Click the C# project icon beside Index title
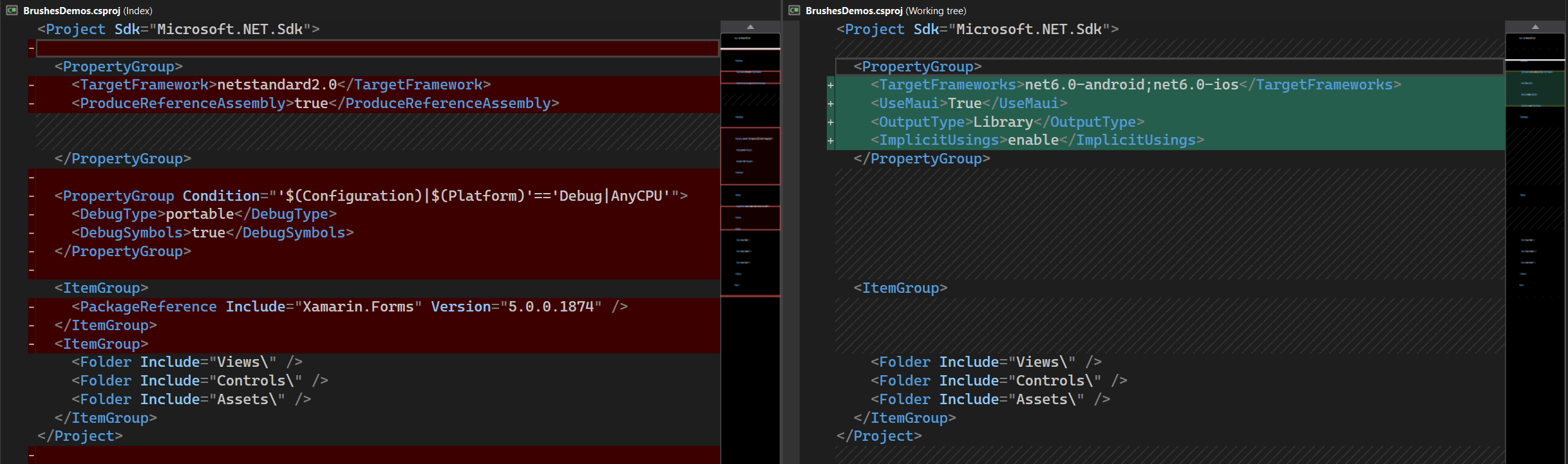 pos(12,10)
